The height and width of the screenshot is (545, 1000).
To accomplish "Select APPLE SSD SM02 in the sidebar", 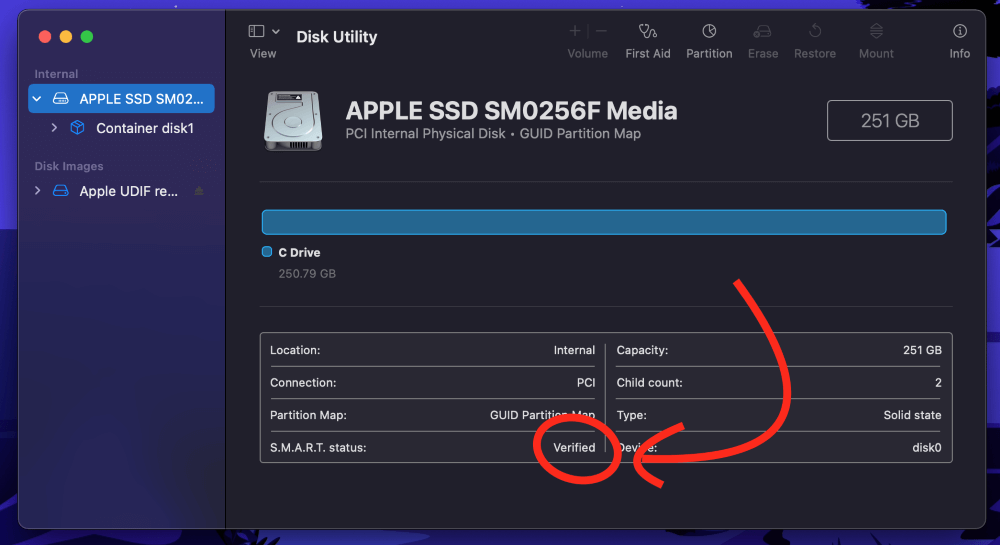I will click(x=121, y=99).
